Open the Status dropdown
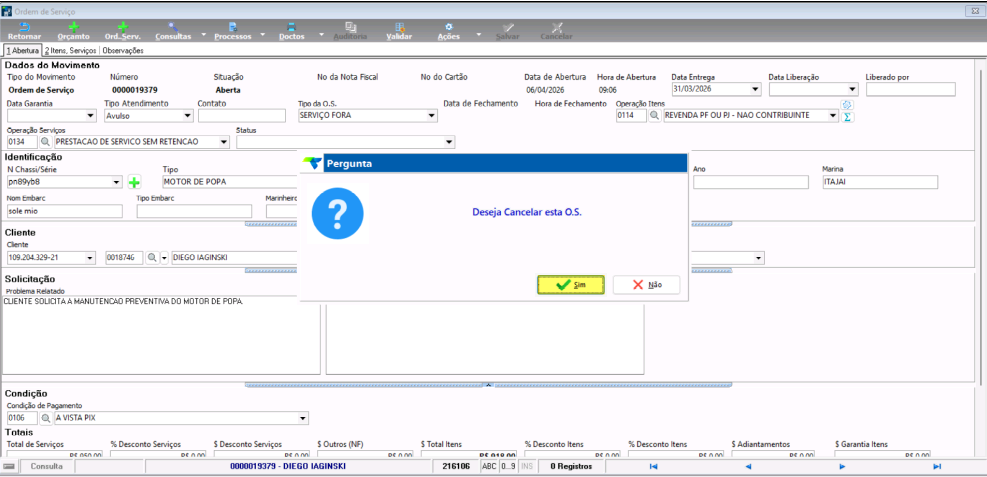The height and width of the screenshot is (477, 987). 449,142
